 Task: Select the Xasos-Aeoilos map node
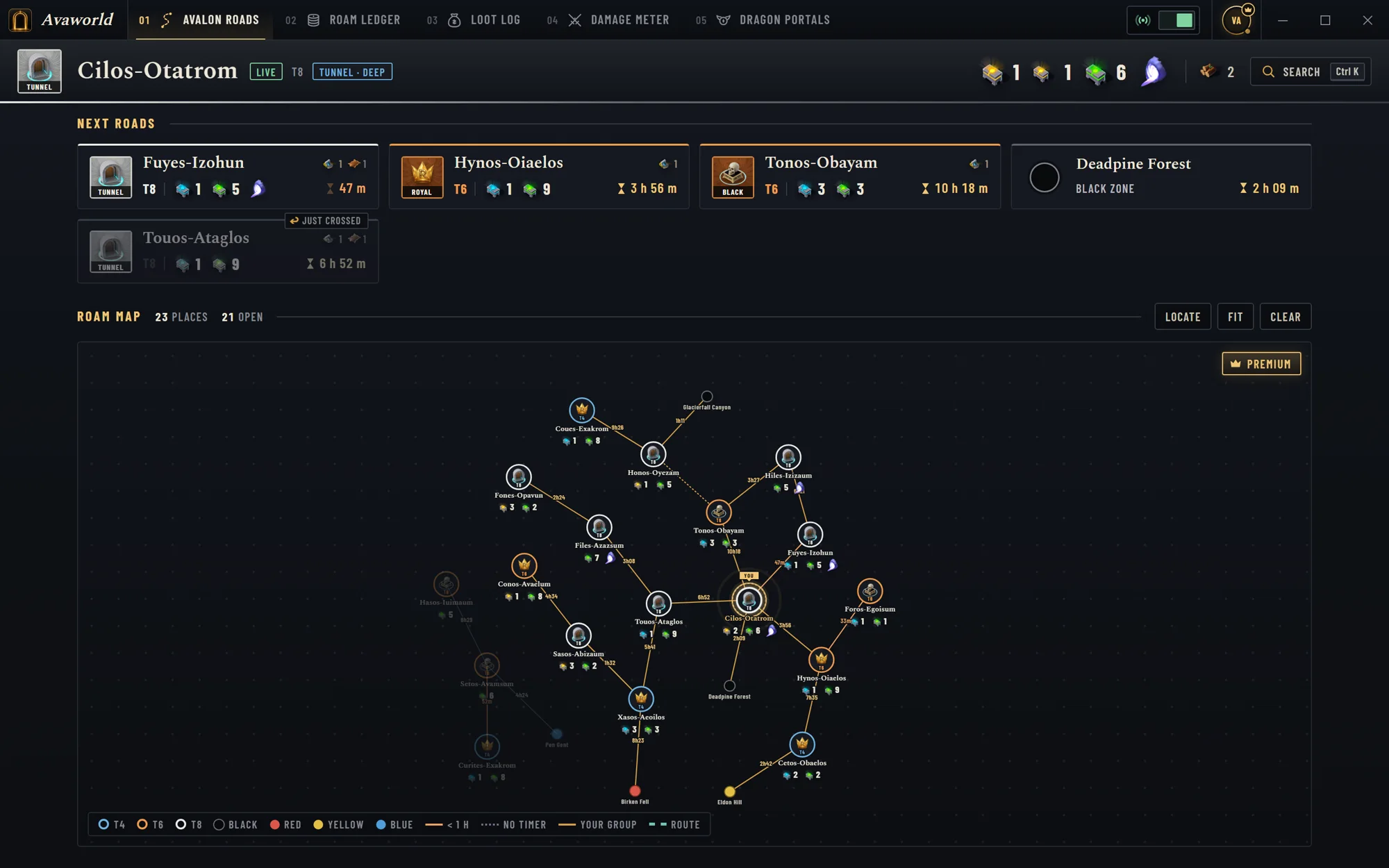point(641,699)
